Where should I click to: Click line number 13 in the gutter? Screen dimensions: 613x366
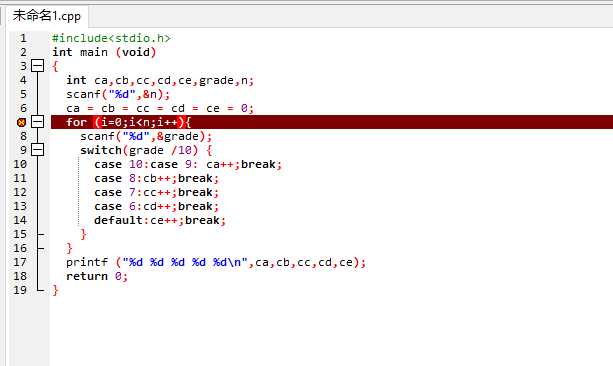click(20, 206)
